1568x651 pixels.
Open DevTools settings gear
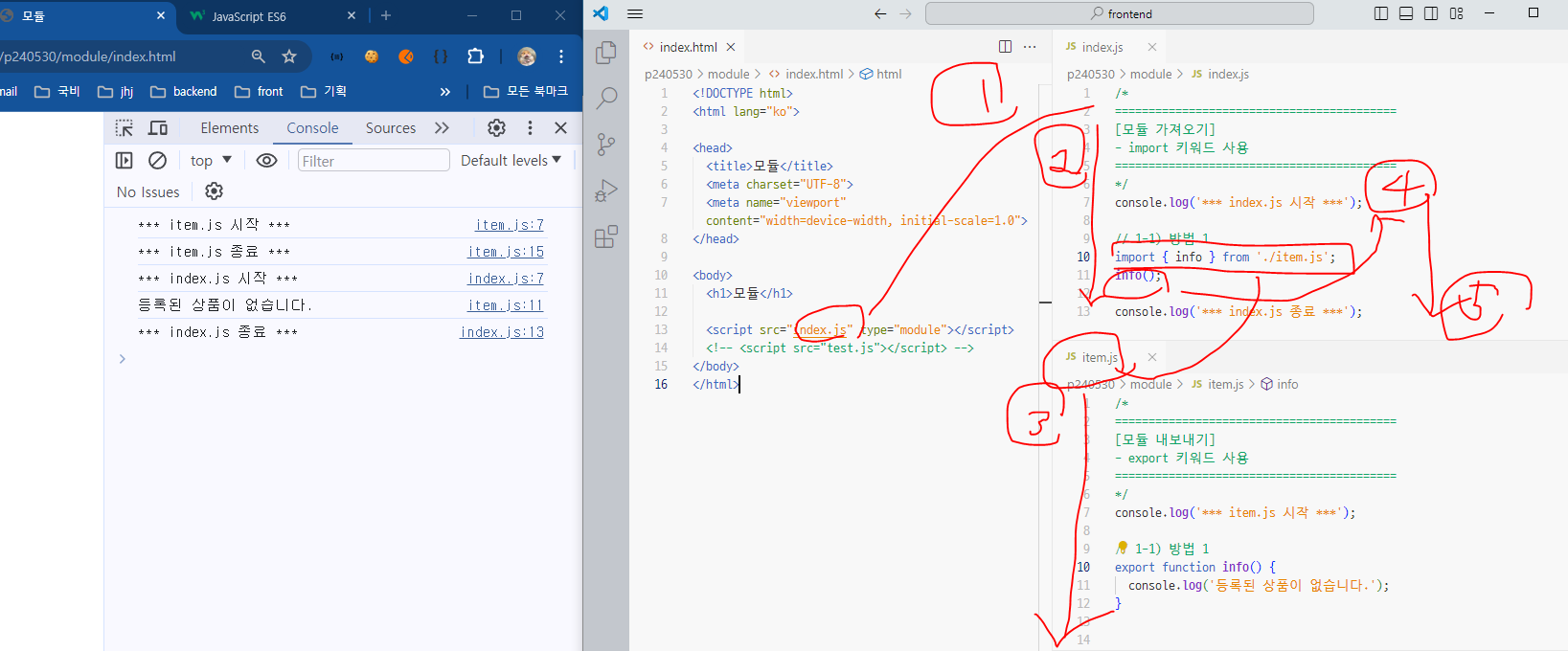tap(496, 127)
